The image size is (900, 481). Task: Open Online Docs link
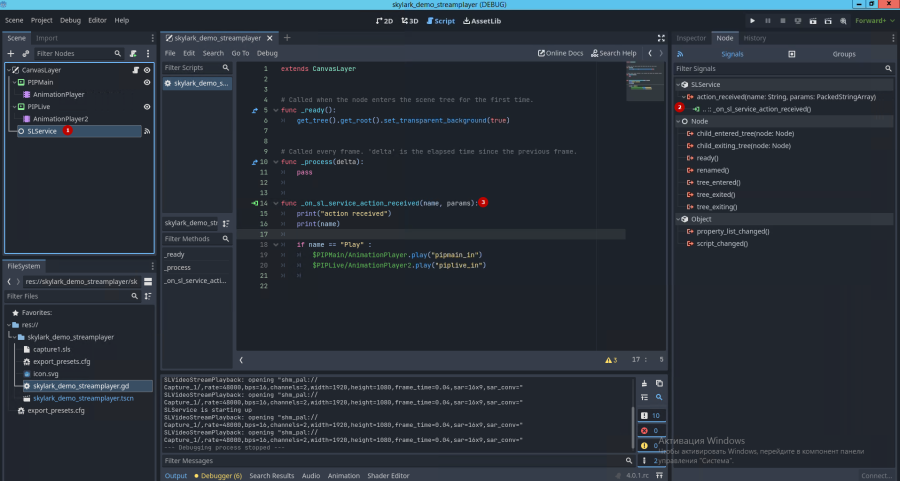coord(560,53)
